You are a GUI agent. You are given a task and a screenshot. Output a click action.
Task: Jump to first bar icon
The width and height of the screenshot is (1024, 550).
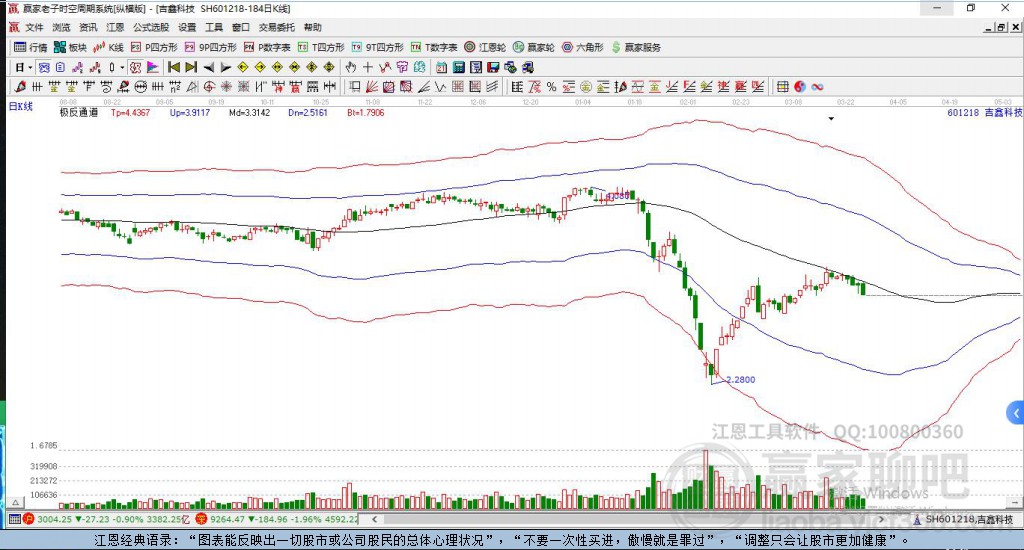[x=174, y=67]
